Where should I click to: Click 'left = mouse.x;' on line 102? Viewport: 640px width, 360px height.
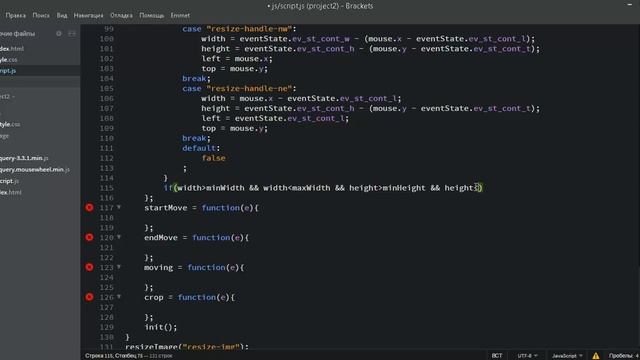pyautogui.click(x=237, y=59)
